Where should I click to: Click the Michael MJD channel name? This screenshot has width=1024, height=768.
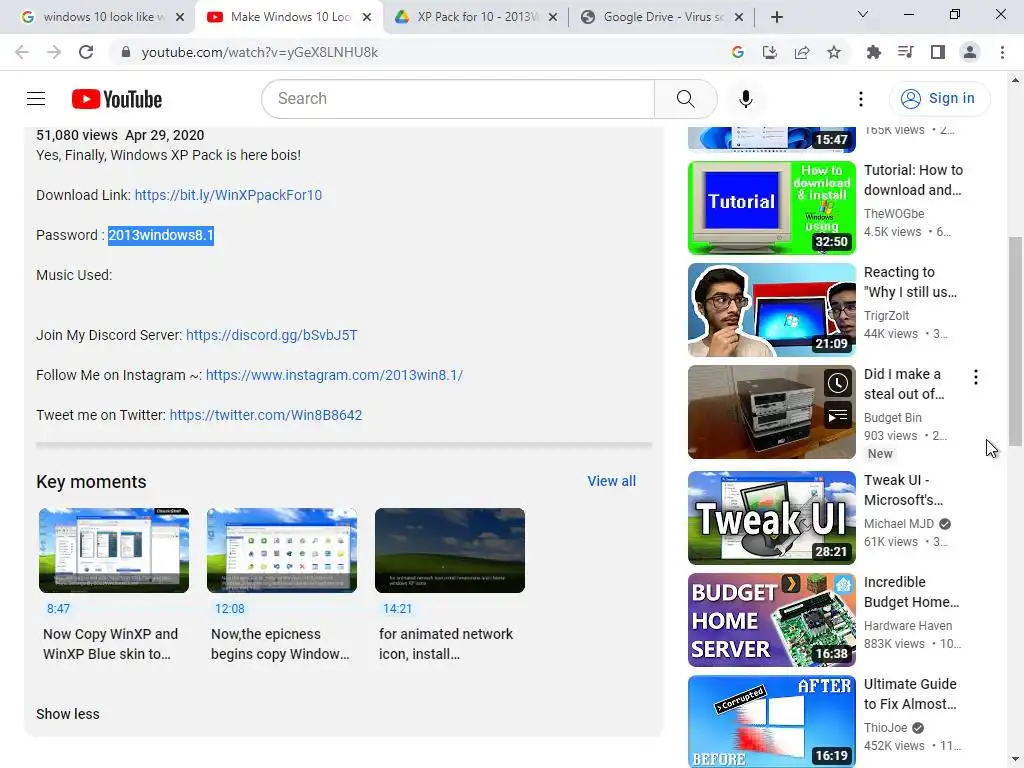point(899,524)
